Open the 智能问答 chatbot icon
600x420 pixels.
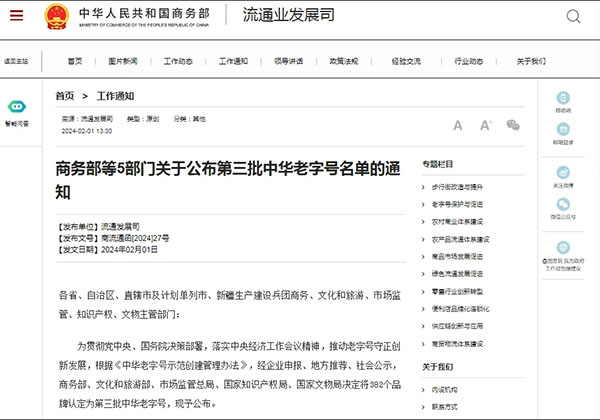tap(17, 108)
